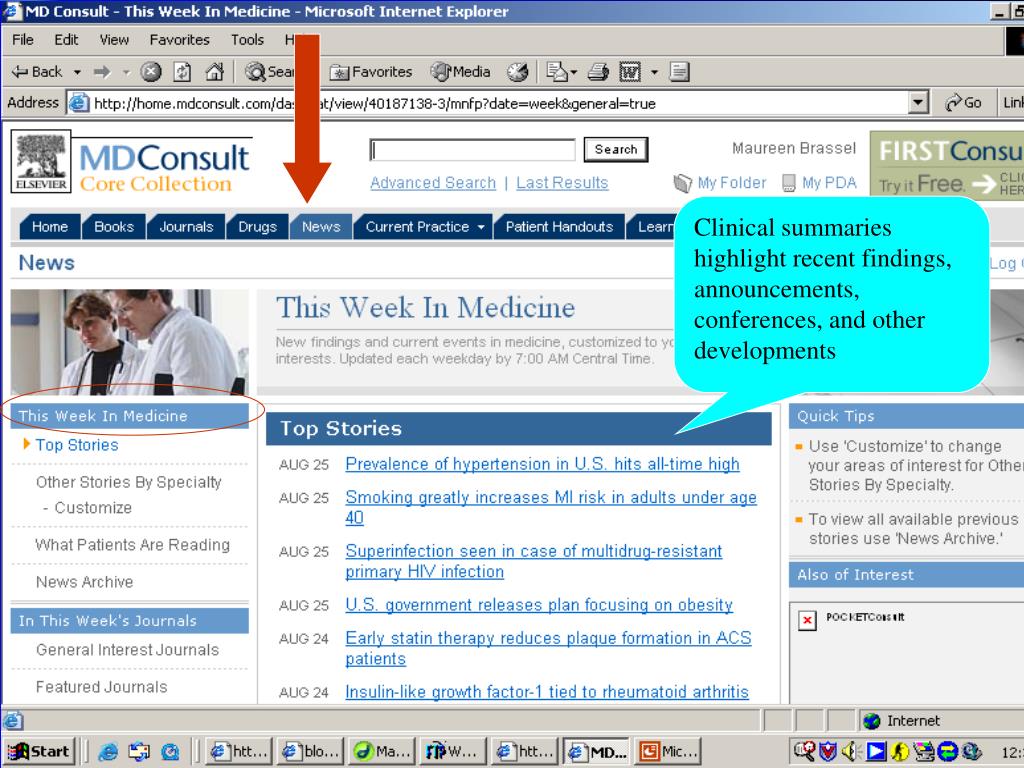Launch Internet Explorer from the quick launch

coord(108,752)
